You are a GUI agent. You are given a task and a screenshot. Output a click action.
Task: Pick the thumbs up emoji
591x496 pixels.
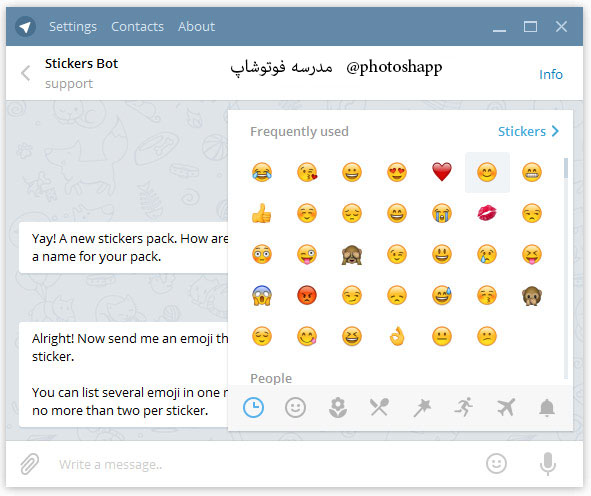[262, 213]
